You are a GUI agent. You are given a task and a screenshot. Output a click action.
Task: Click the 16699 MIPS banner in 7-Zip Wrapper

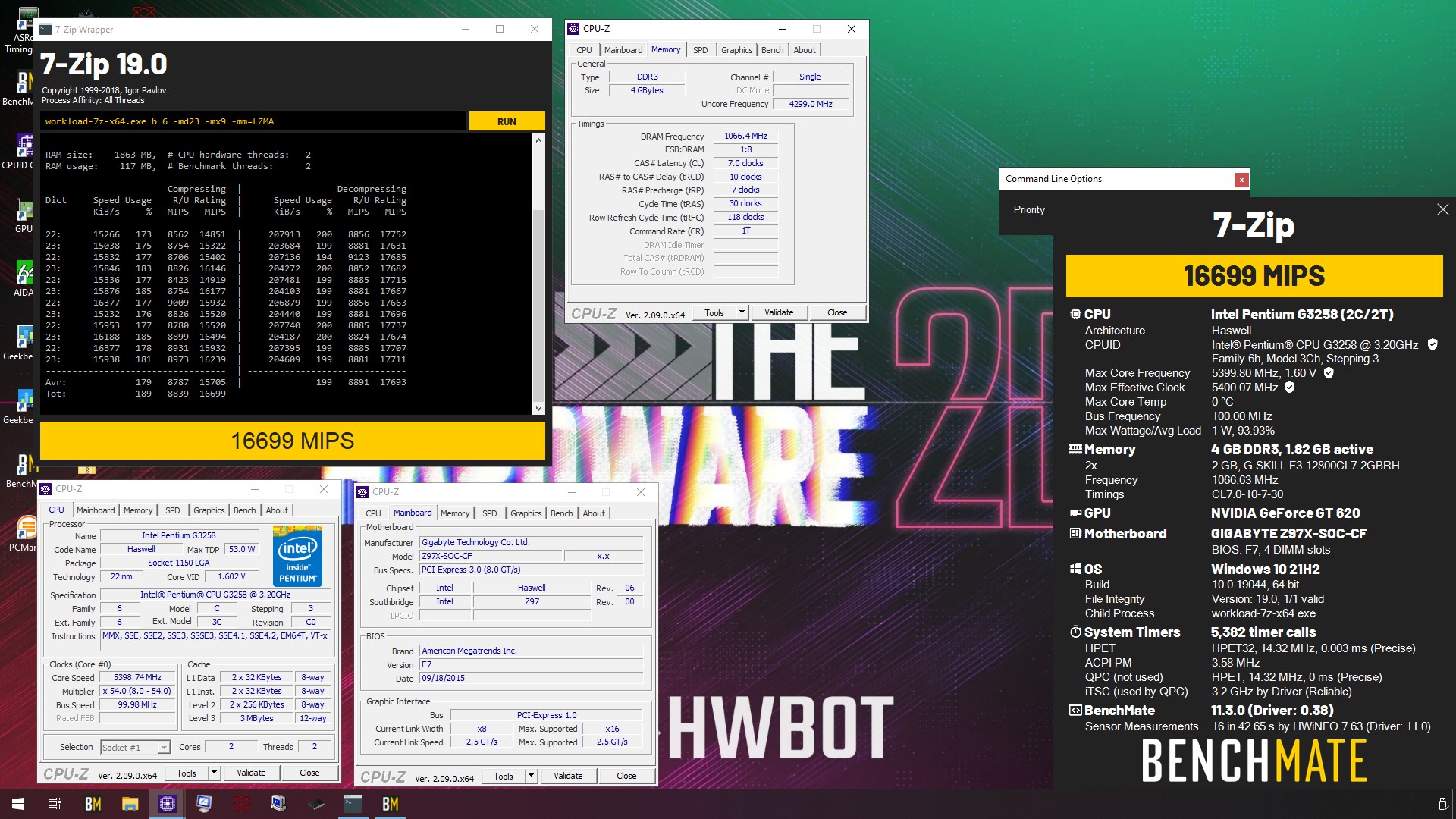[293, 441]
